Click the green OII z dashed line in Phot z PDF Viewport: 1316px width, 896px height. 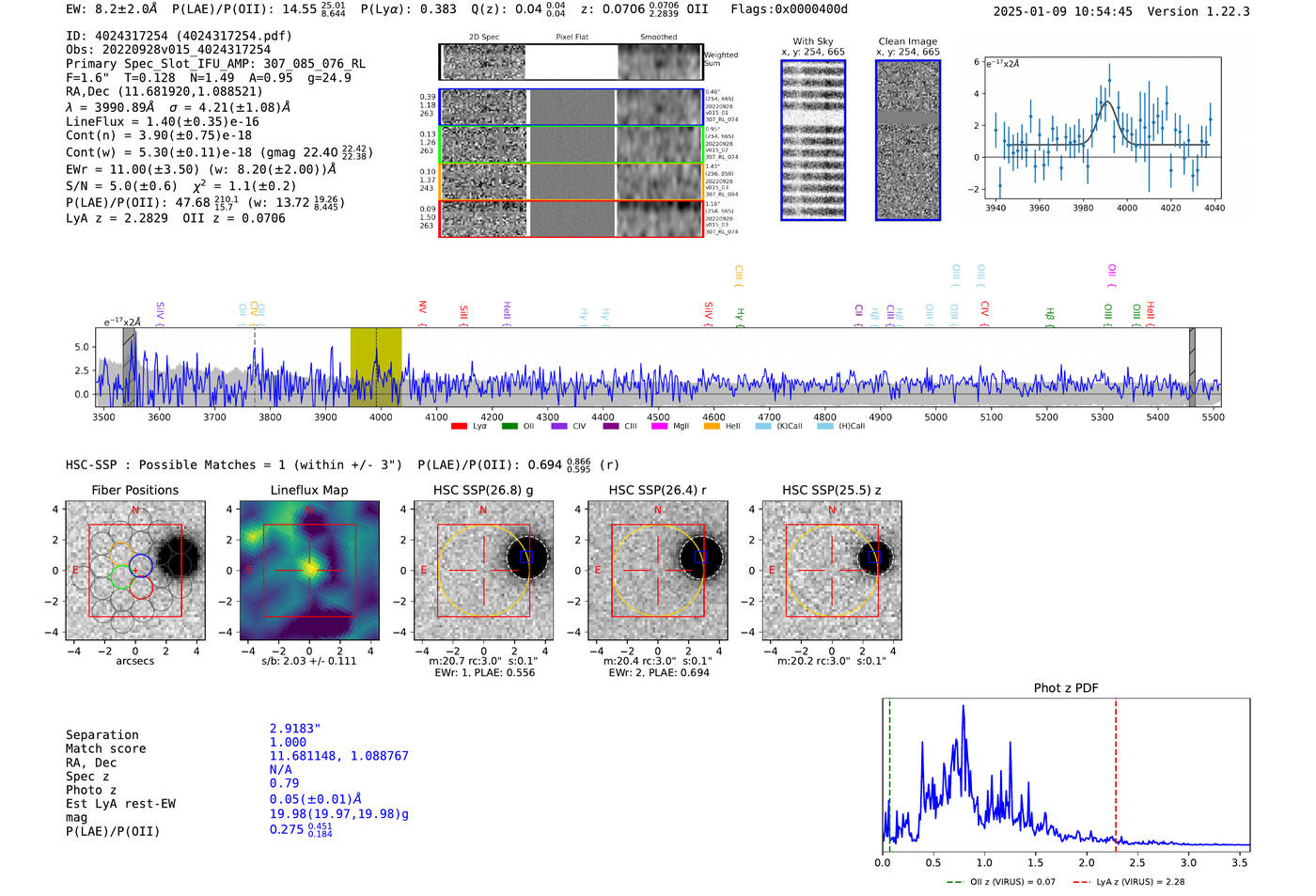coord(889,775)
